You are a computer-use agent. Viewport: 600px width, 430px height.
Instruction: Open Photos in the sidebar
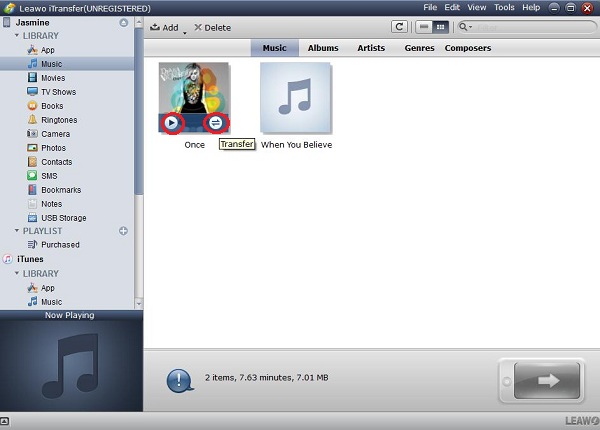[46, 148]
